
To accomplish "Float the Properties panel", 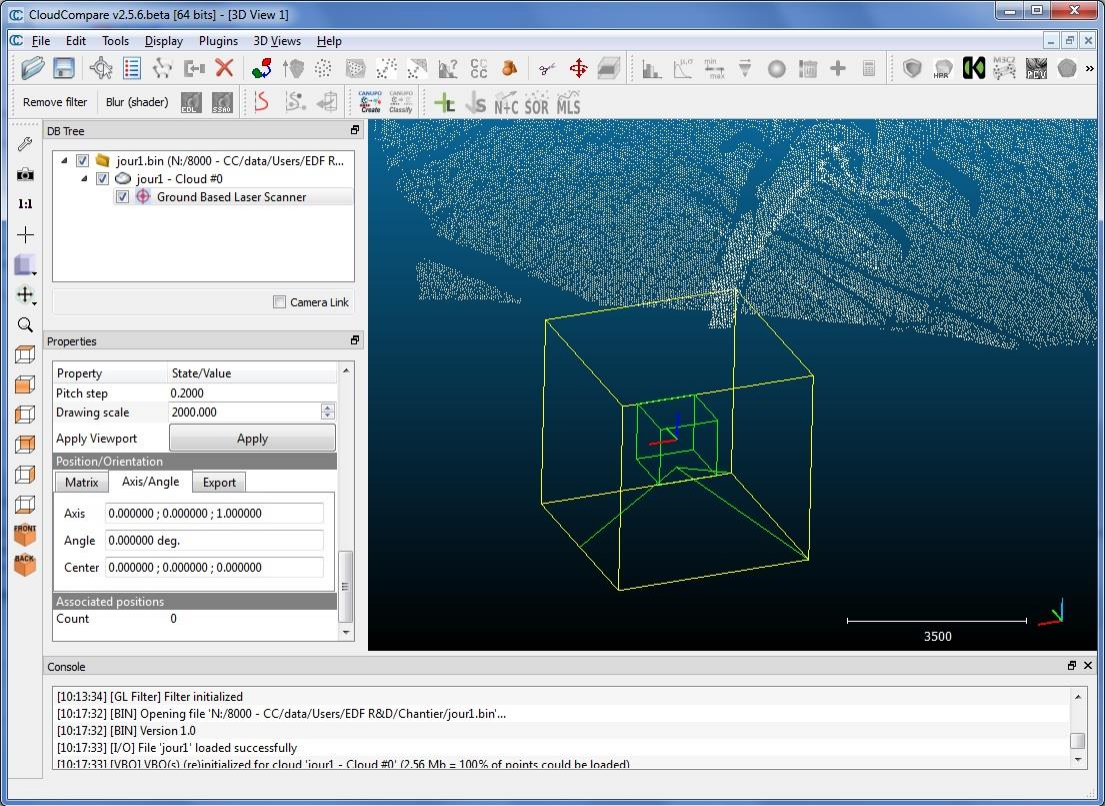I will [354, 340].
